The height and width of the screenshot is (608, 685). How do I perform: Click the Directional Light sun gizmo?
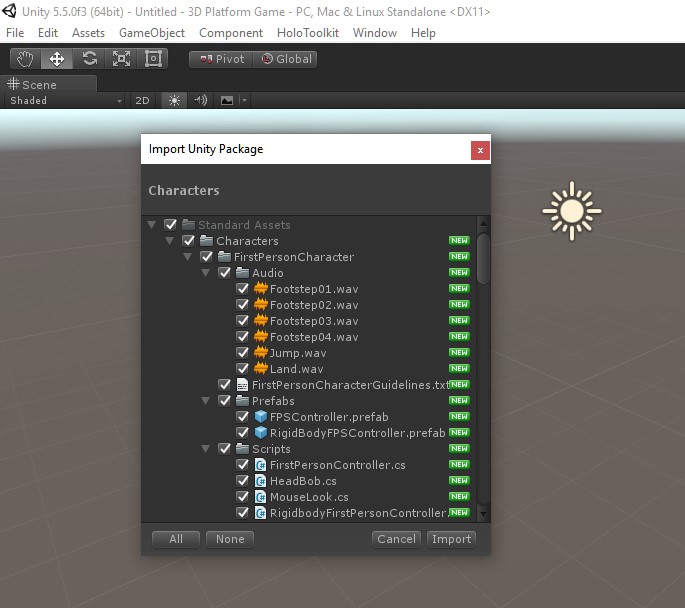(572, 211)
